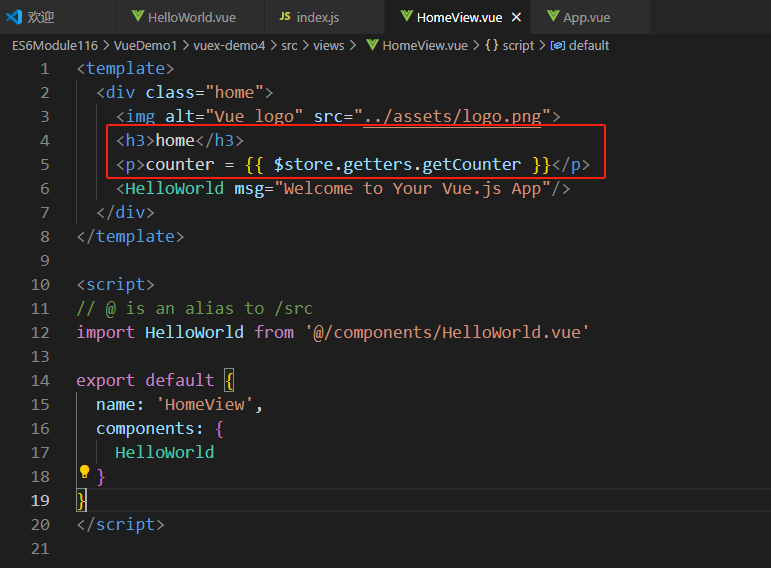This screenshot has width=771, height=568.
Task: Click script in the breadcrumb
Action: 518,46
